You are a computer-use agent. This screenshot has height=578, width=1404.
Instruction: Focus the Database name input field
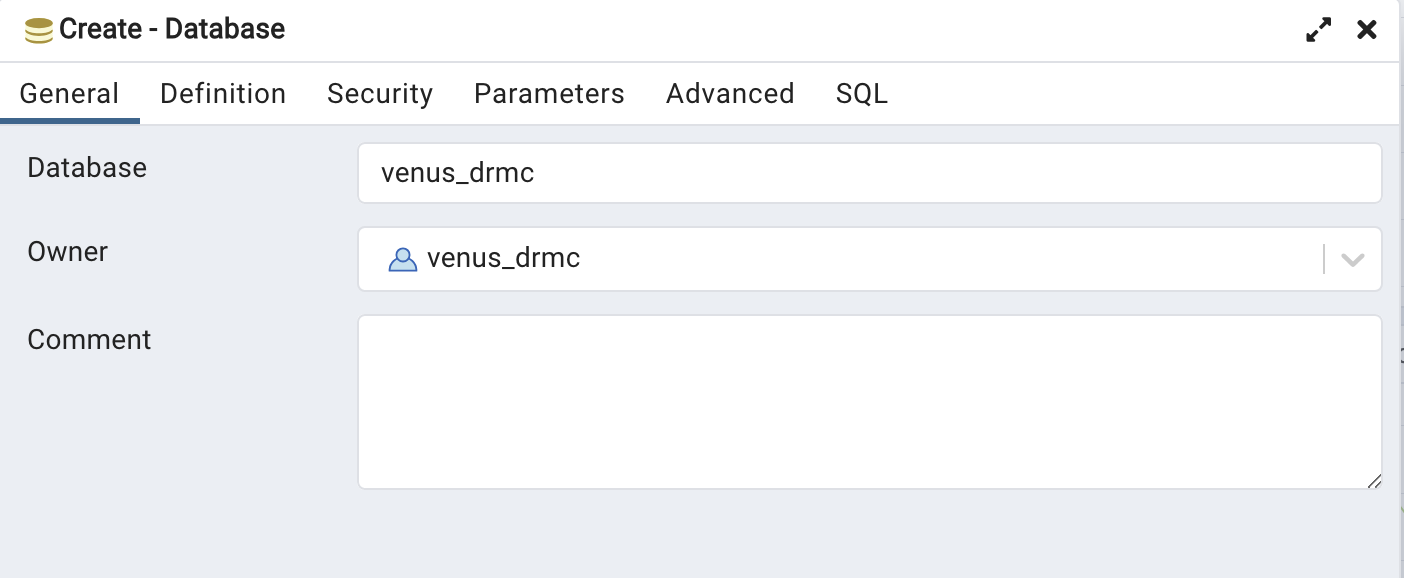tap(869, 173)
